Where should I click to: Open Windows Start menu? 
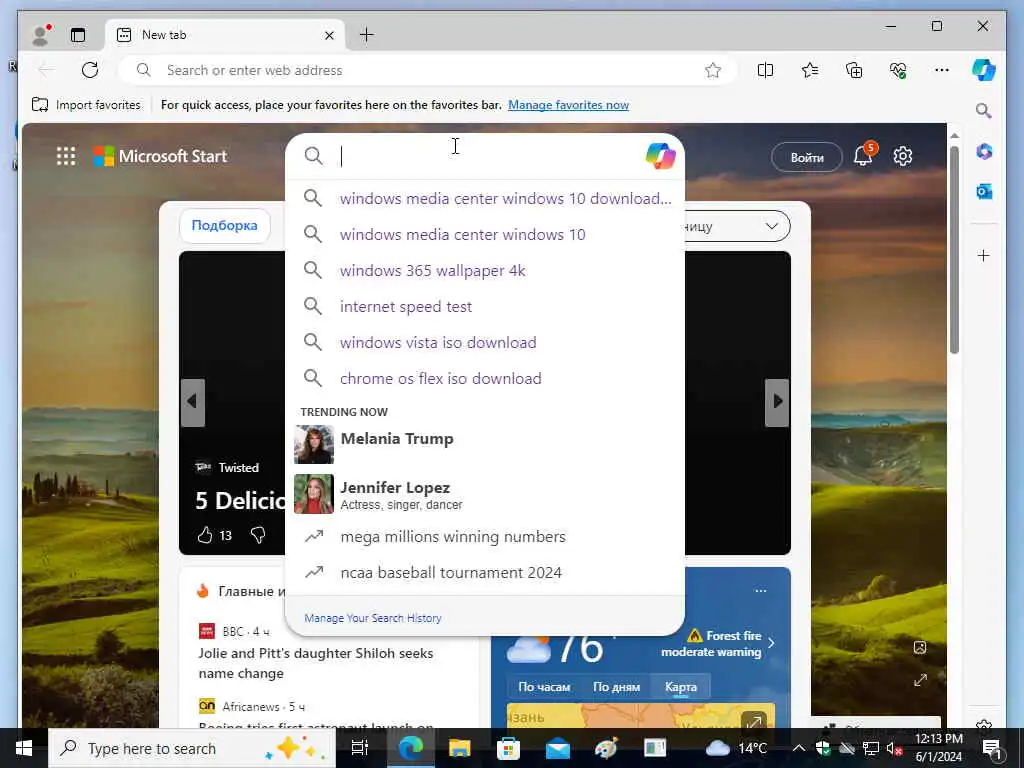coord(24,748)
